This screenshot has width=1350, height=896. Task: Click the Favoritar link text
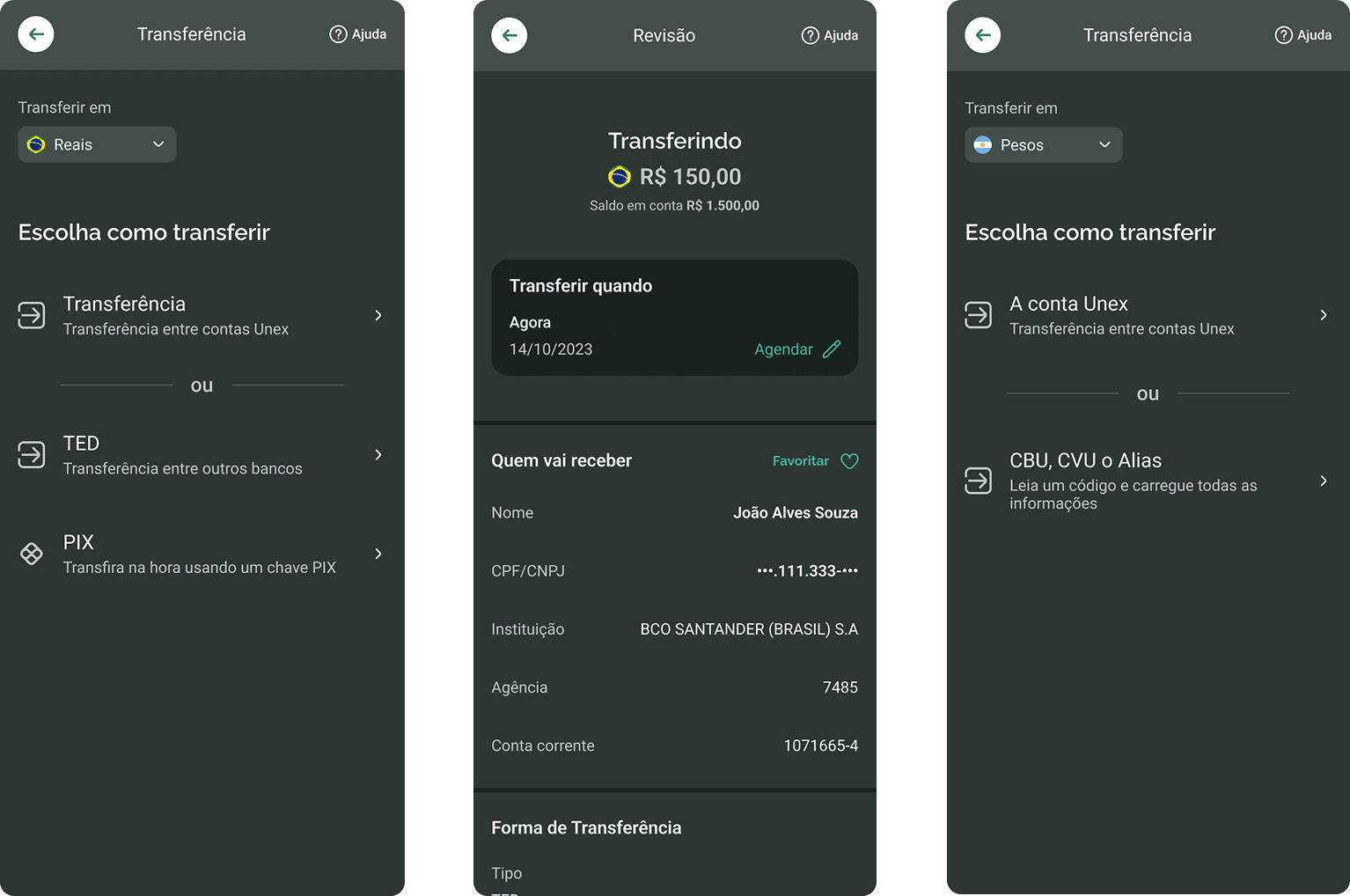800,461
